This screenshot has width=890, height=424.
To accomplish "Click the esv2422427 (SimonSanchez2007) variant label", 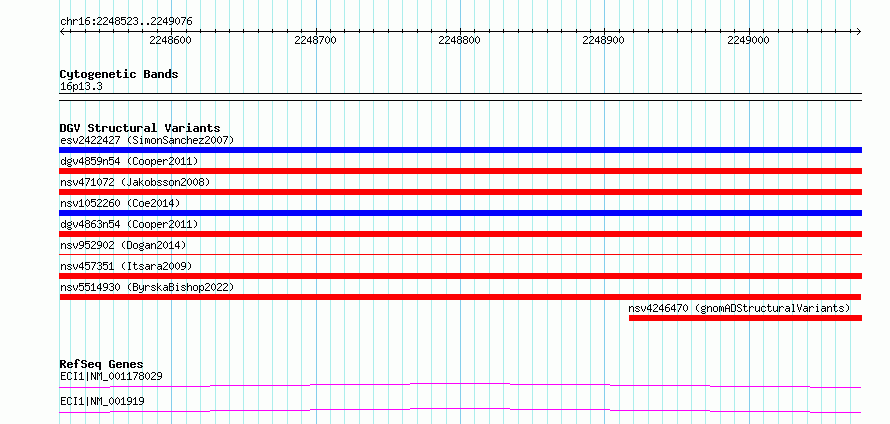I will tap(147, 140).
